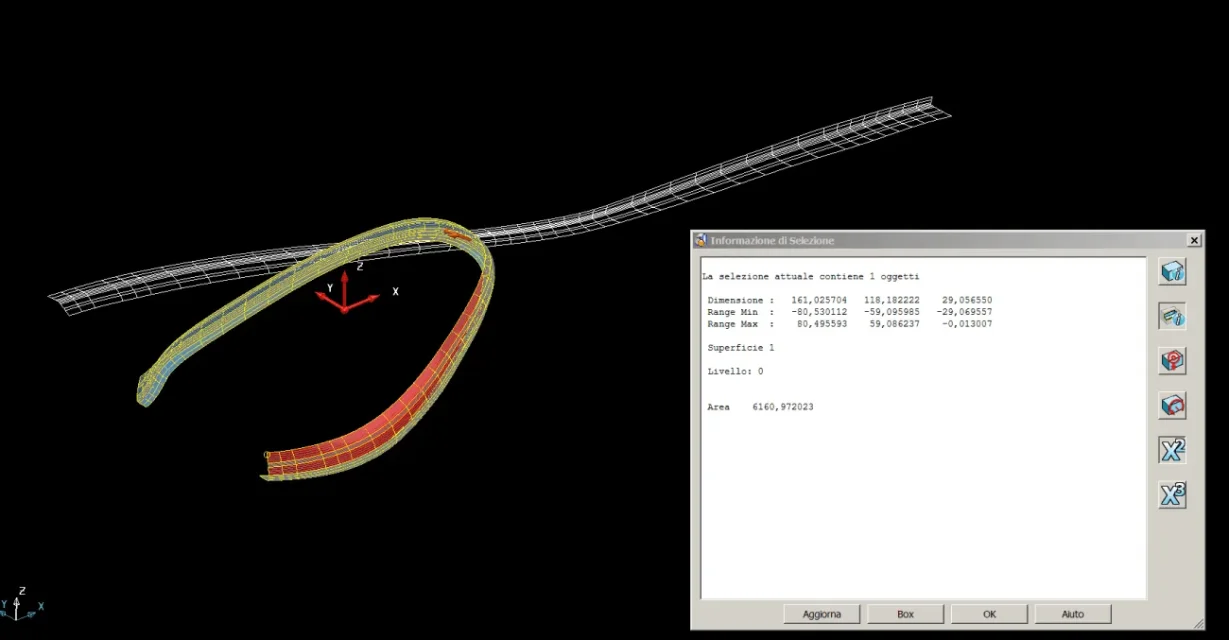Image resolution: width=1229 pixels, height=640 pixels.
Task: Confirm the dialog with OK
Action: tap(989, 614)
